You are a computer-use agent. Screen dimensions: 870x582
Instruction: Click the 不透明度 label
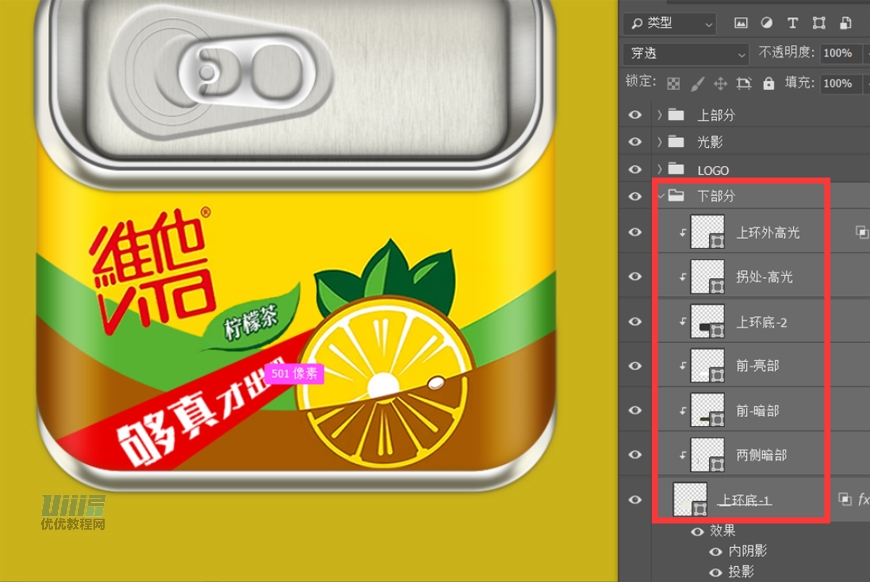[786, 53]
